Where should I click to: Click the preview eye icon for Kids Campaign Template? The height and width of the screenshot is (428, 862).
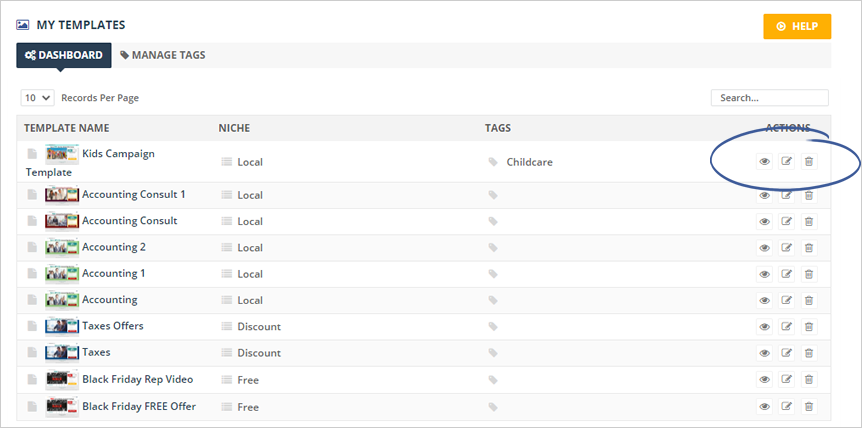tap(764, 162)
